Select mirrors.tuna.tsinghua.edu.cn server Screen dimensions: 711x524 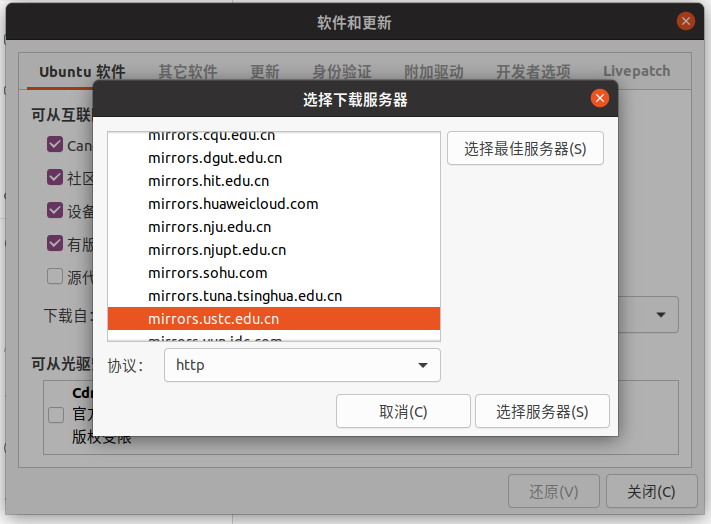(245, 296)
